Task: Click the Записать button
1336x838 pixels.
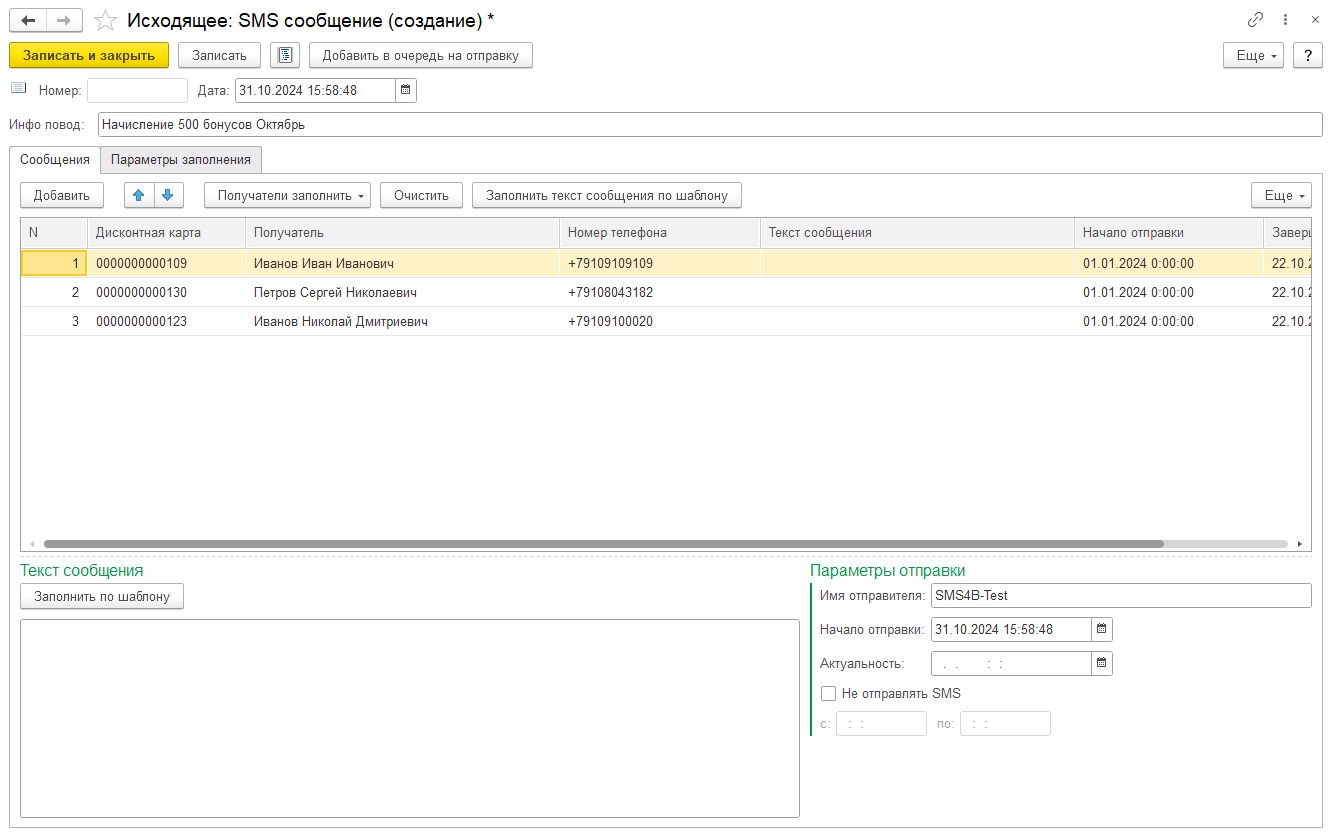Action: pos(219,55)
